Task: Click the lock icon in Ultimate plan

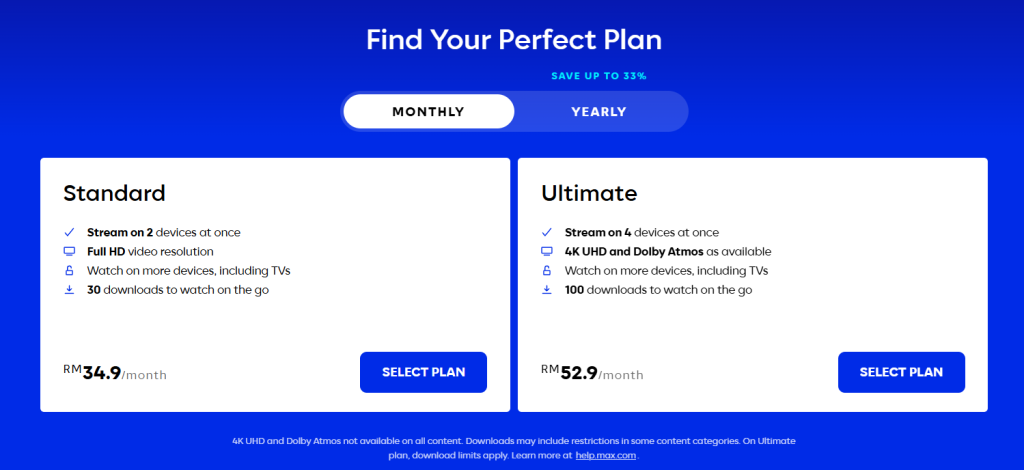Action: 547,270
